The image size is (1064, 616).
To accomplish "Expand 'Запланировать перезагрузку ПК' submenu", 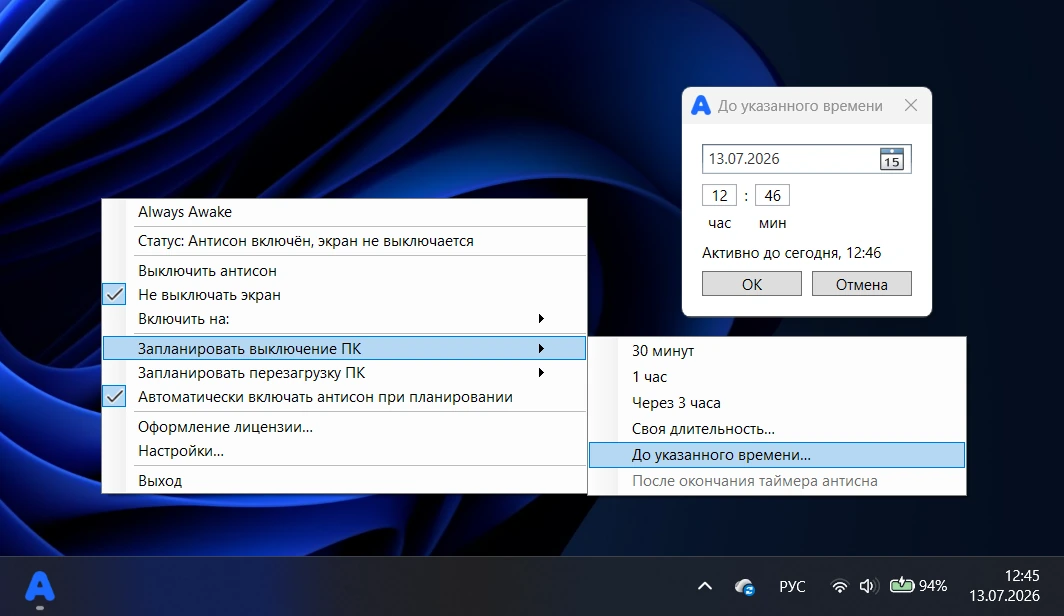I will click(x=344, y=373).
